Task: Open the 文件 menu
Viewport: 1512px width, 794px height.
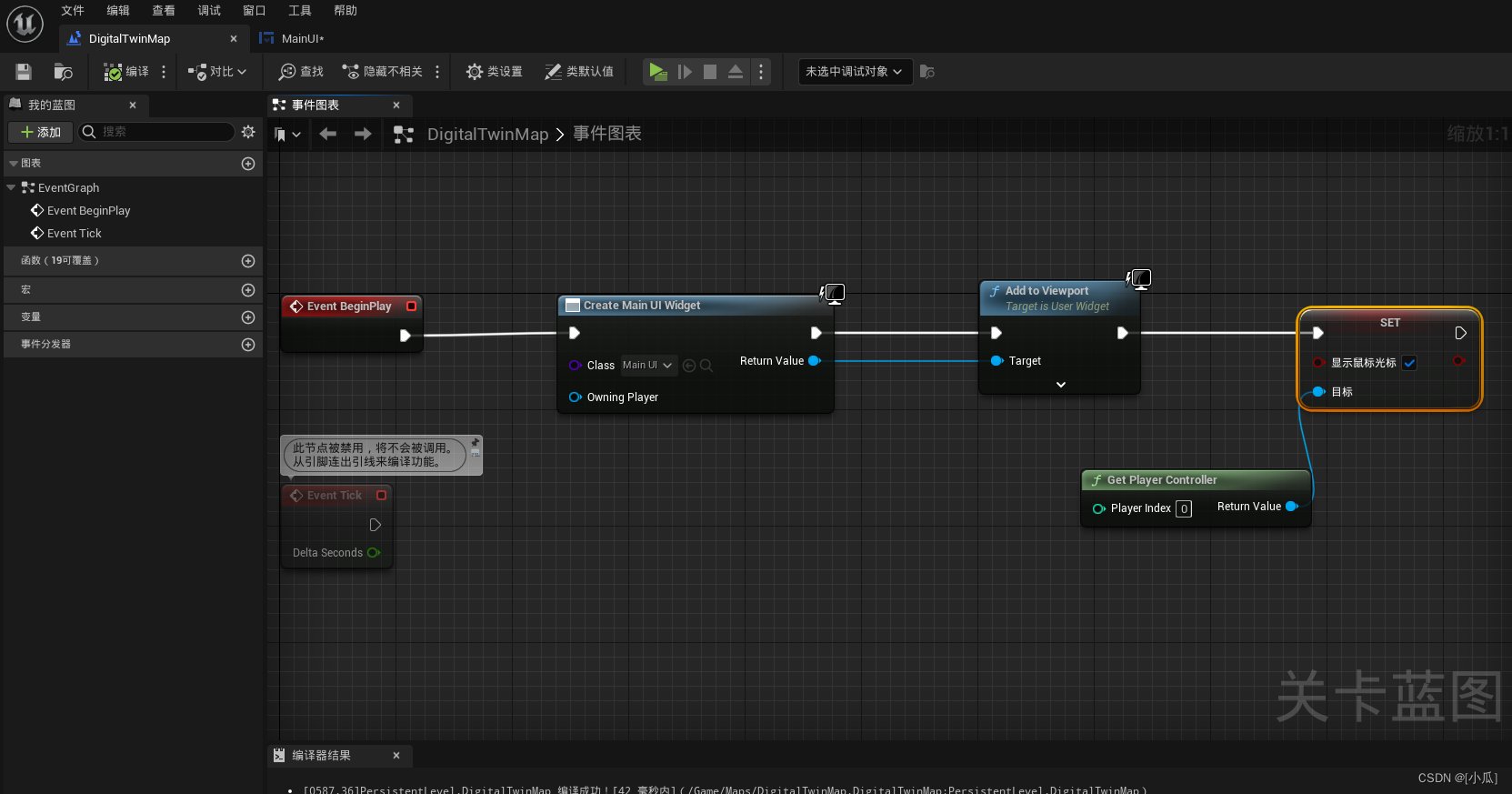Action: tap(73, 11)
